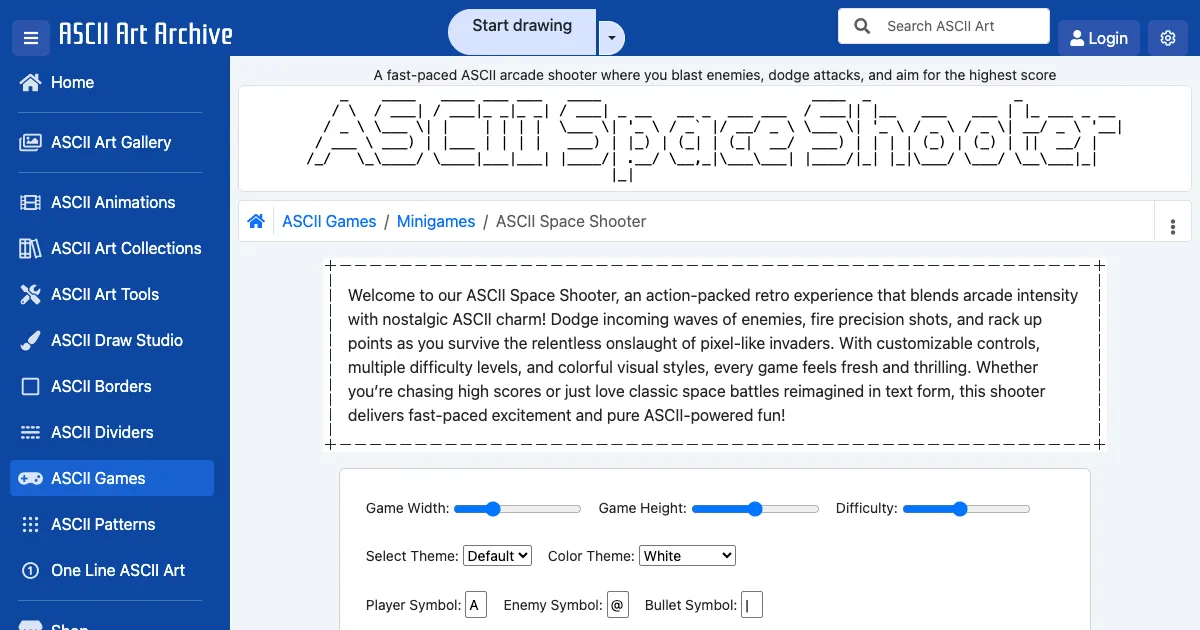Open ASCII Art Tools in sidebar

[x=105, y=294]
